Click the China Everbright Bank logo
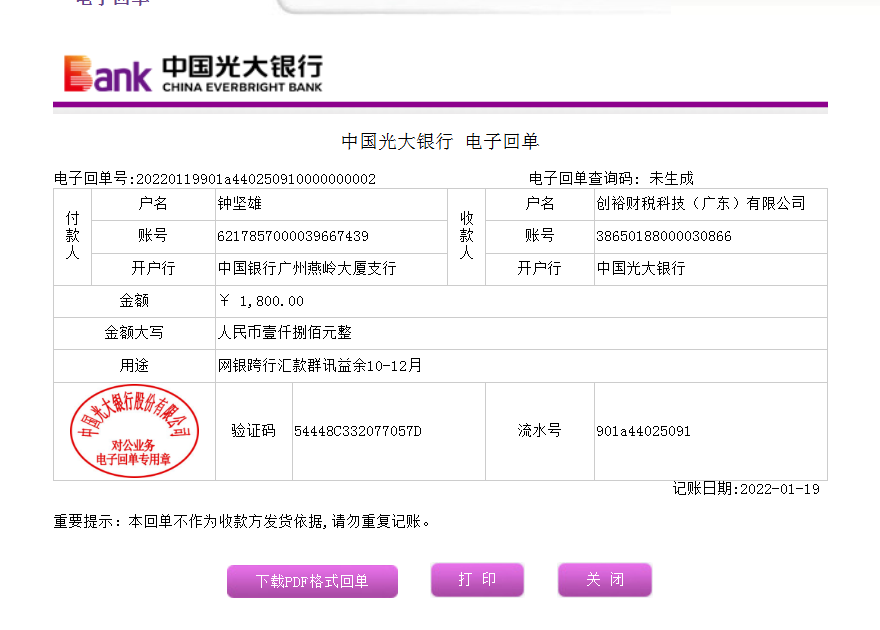 pos(193,73)
